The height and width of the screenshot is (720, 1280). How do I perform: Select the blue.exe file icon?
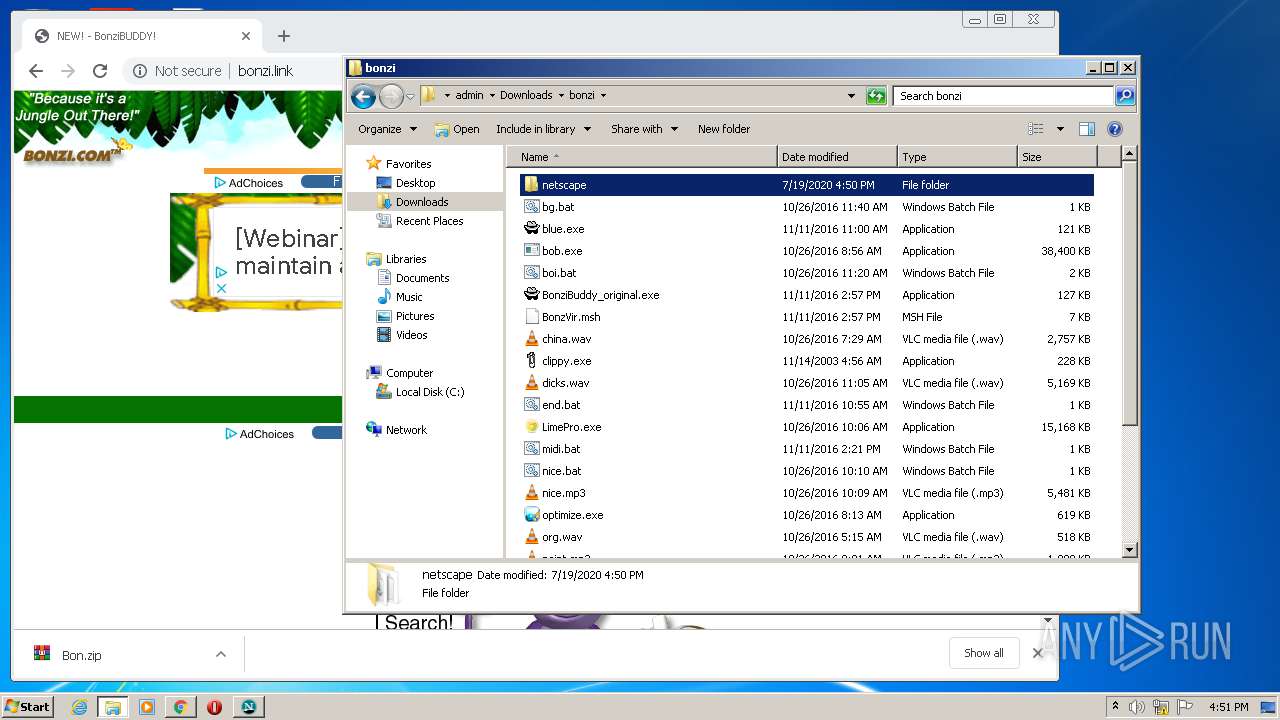531,229
